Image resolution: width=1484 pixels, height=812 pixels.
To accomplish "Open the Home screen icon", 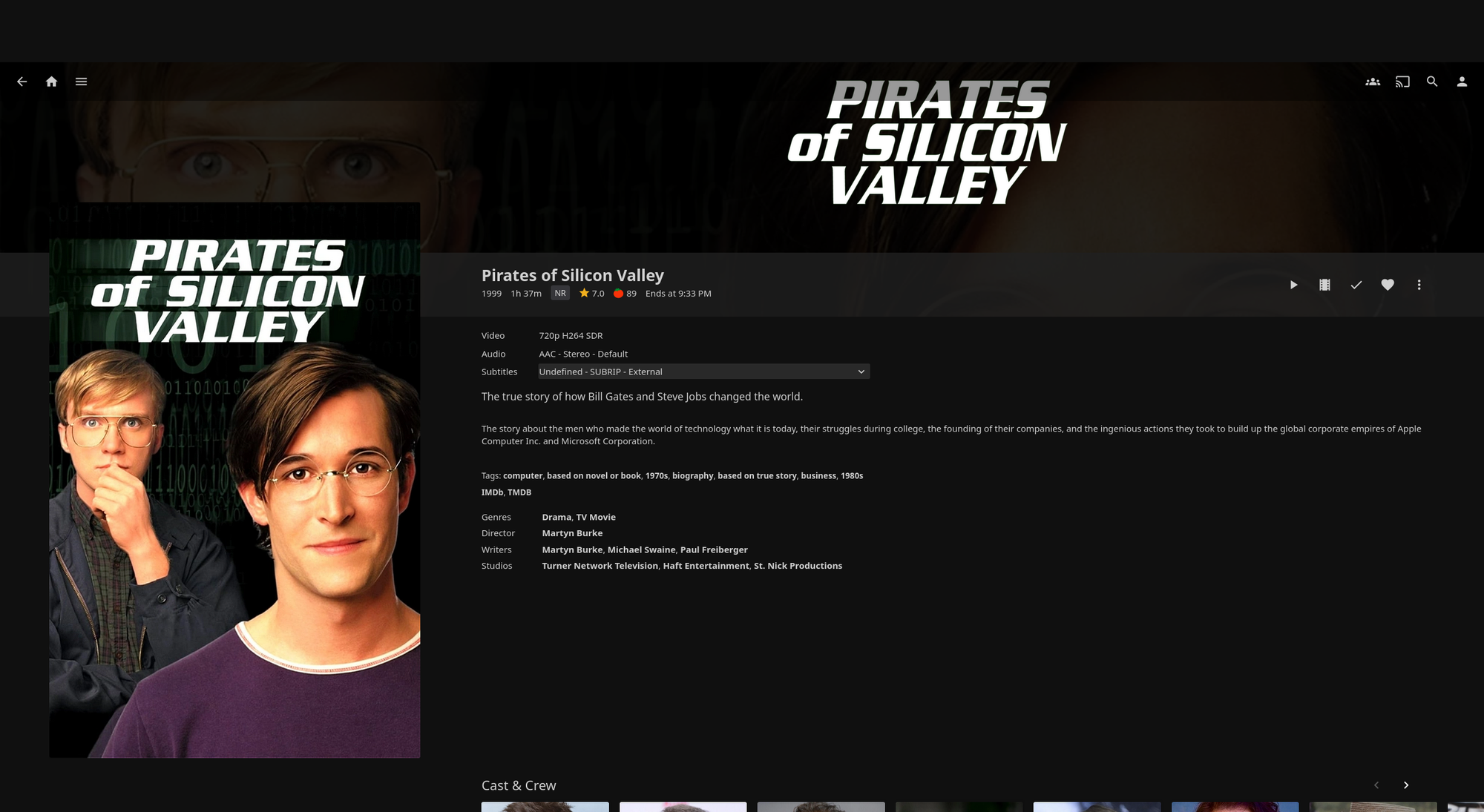I will pos(51,82).
